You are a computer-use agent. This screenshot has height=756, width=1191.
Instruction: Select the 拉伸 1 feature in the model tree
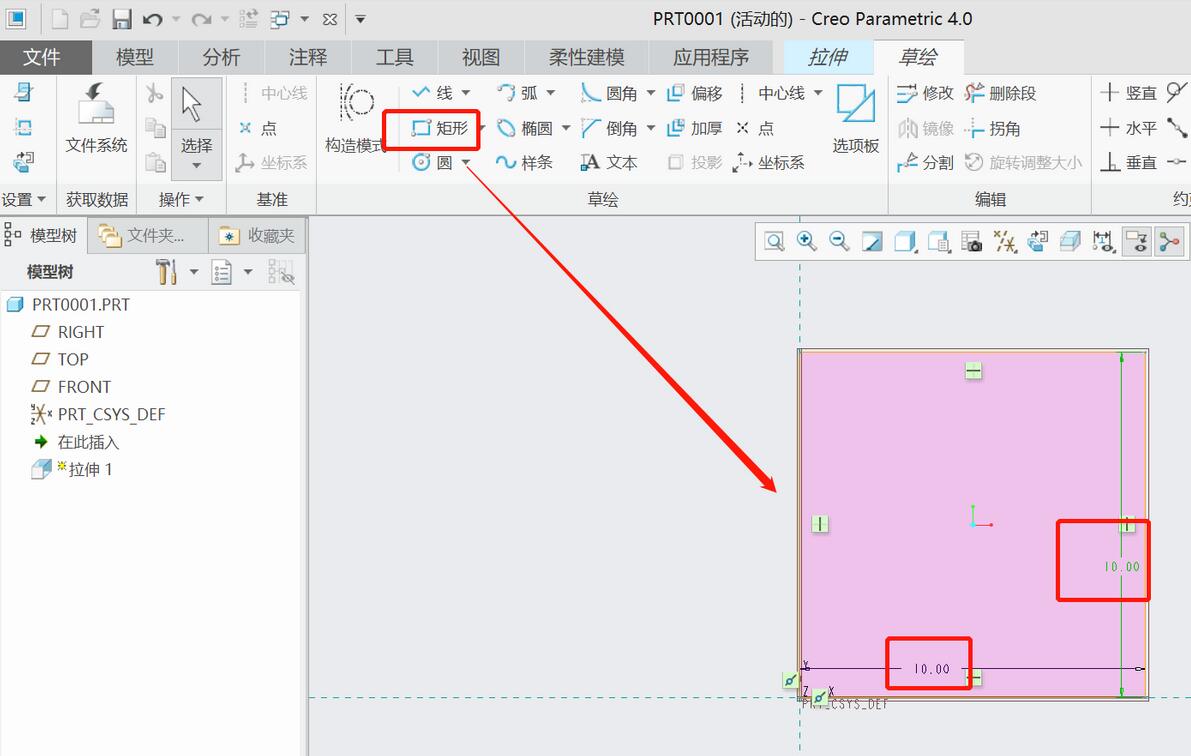90,469
